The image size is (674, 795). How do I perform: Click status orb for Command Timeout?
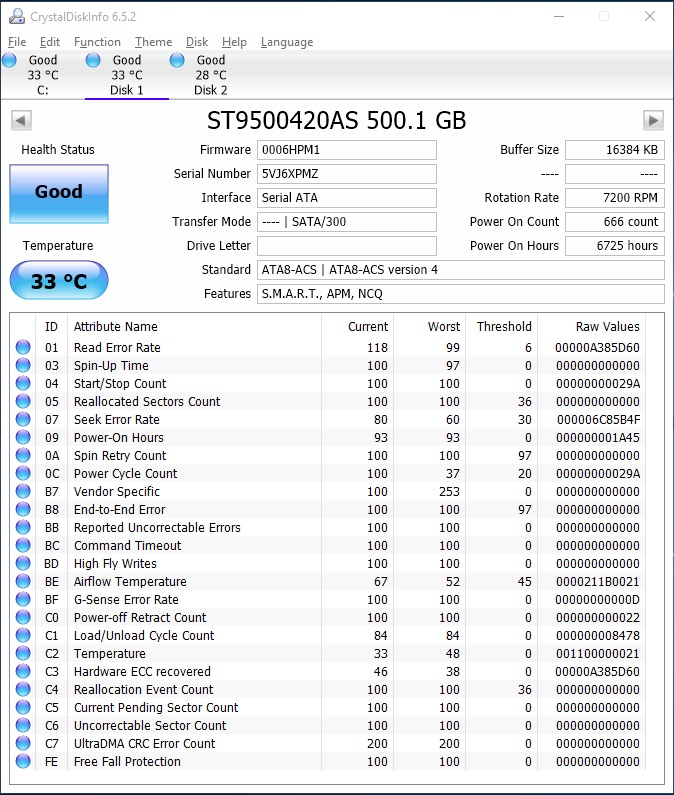tap(23, 545)
